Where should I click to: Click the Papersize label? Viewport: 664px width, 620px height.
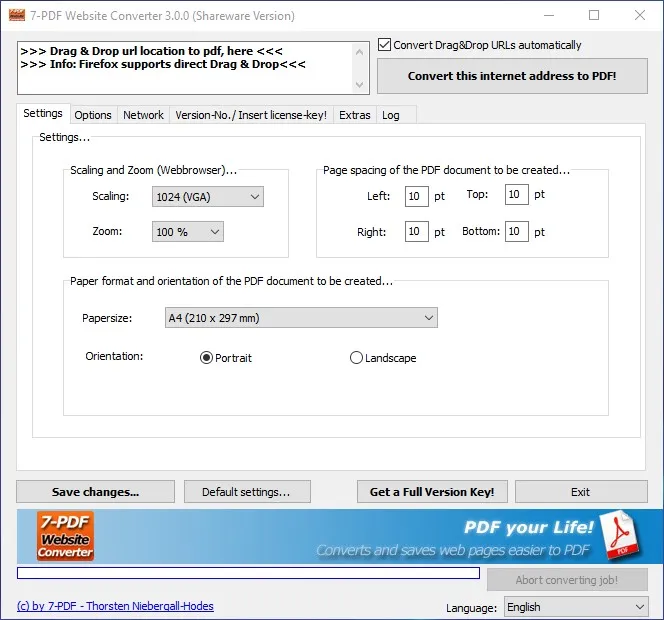pos(107,318)
